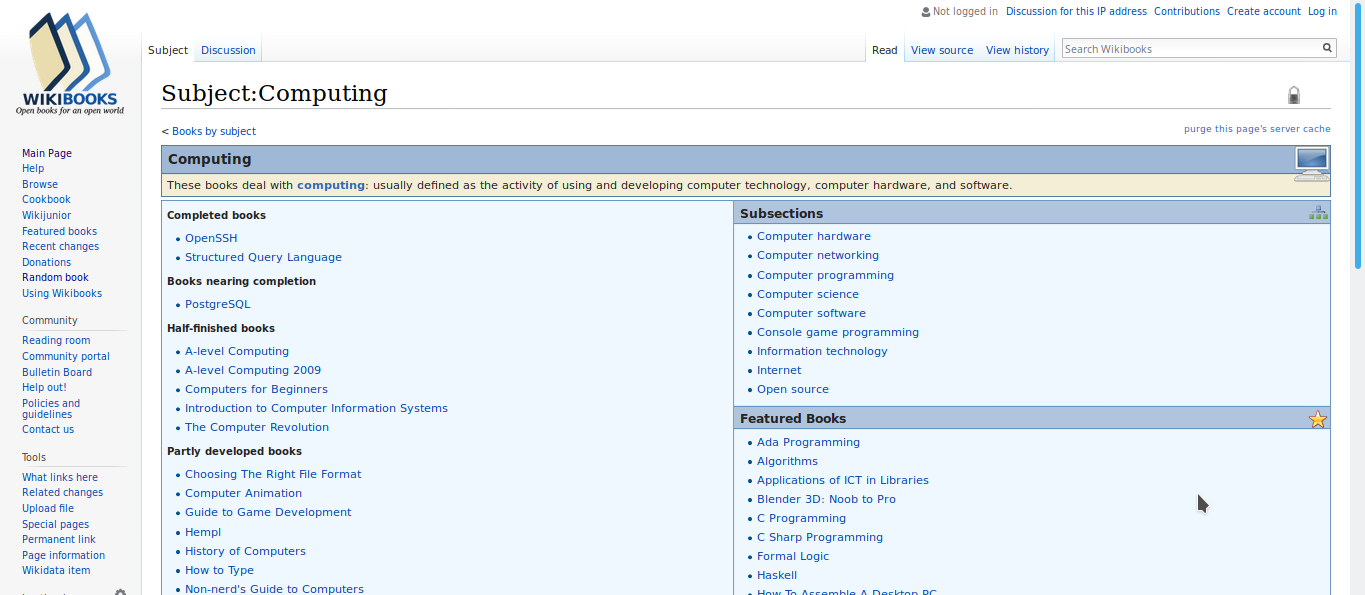Open the PostgreSQL book
The width and height of the screenshot is (1365, 595).
tap(218, 304)
